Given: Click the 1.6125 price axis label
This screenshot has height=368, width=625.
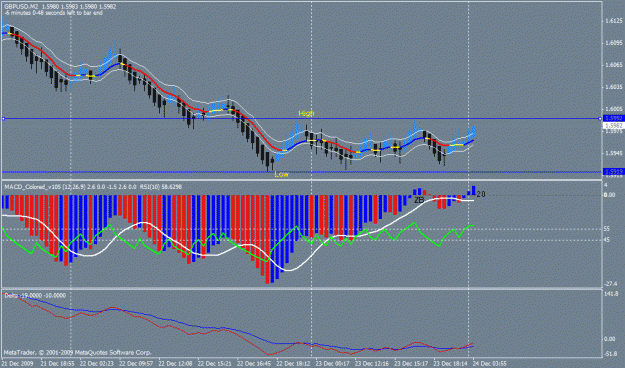Looking at the screenshot, I should (614, 21).
